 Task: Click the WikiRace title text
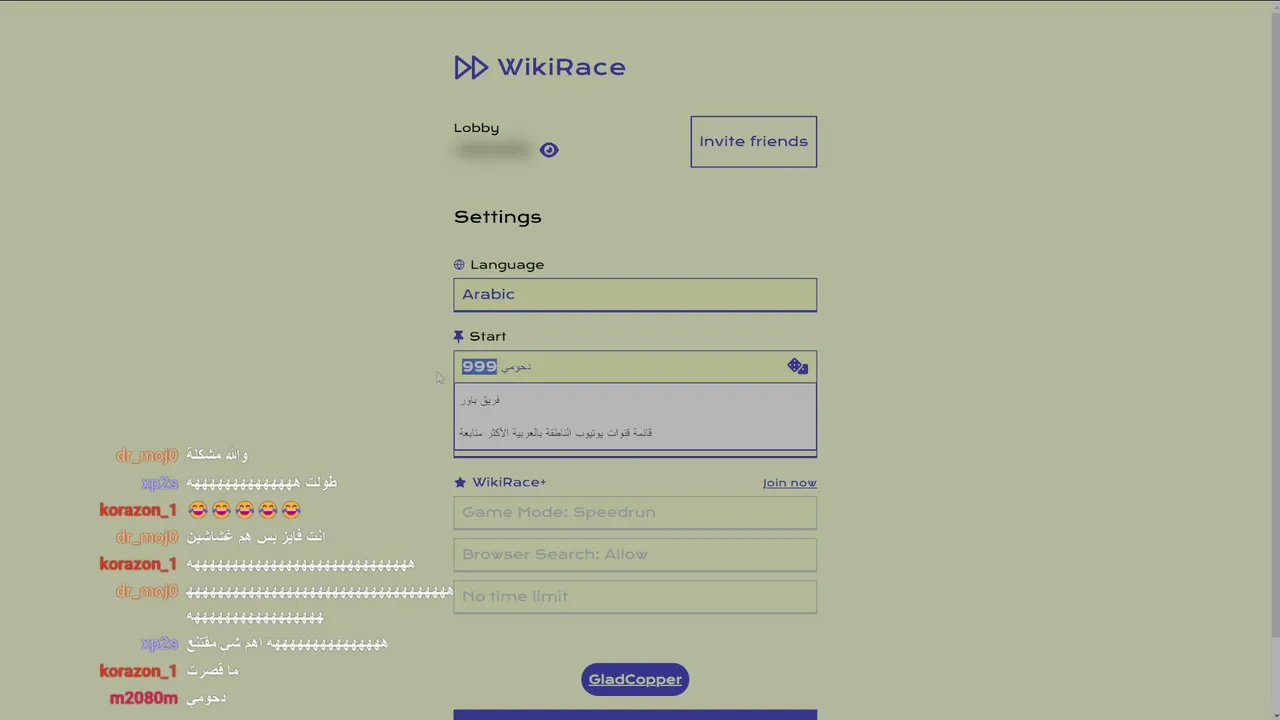561,67
